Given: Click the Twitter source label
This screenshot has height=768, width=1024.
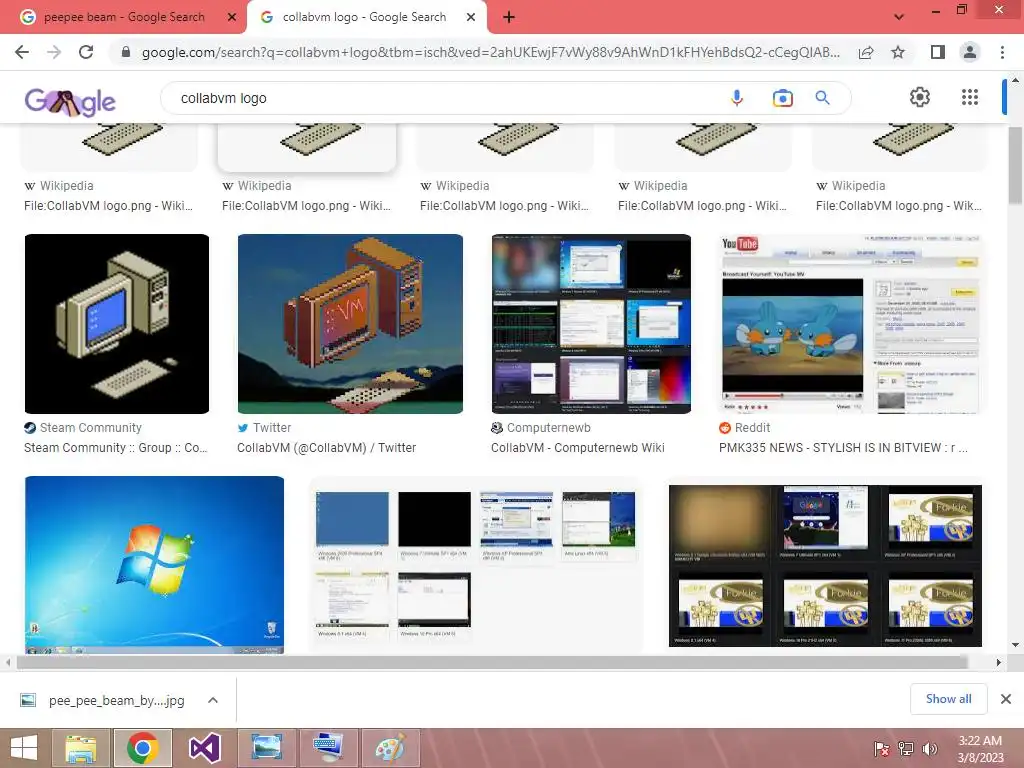Looking at the screenshot, I should pos(272,428).
